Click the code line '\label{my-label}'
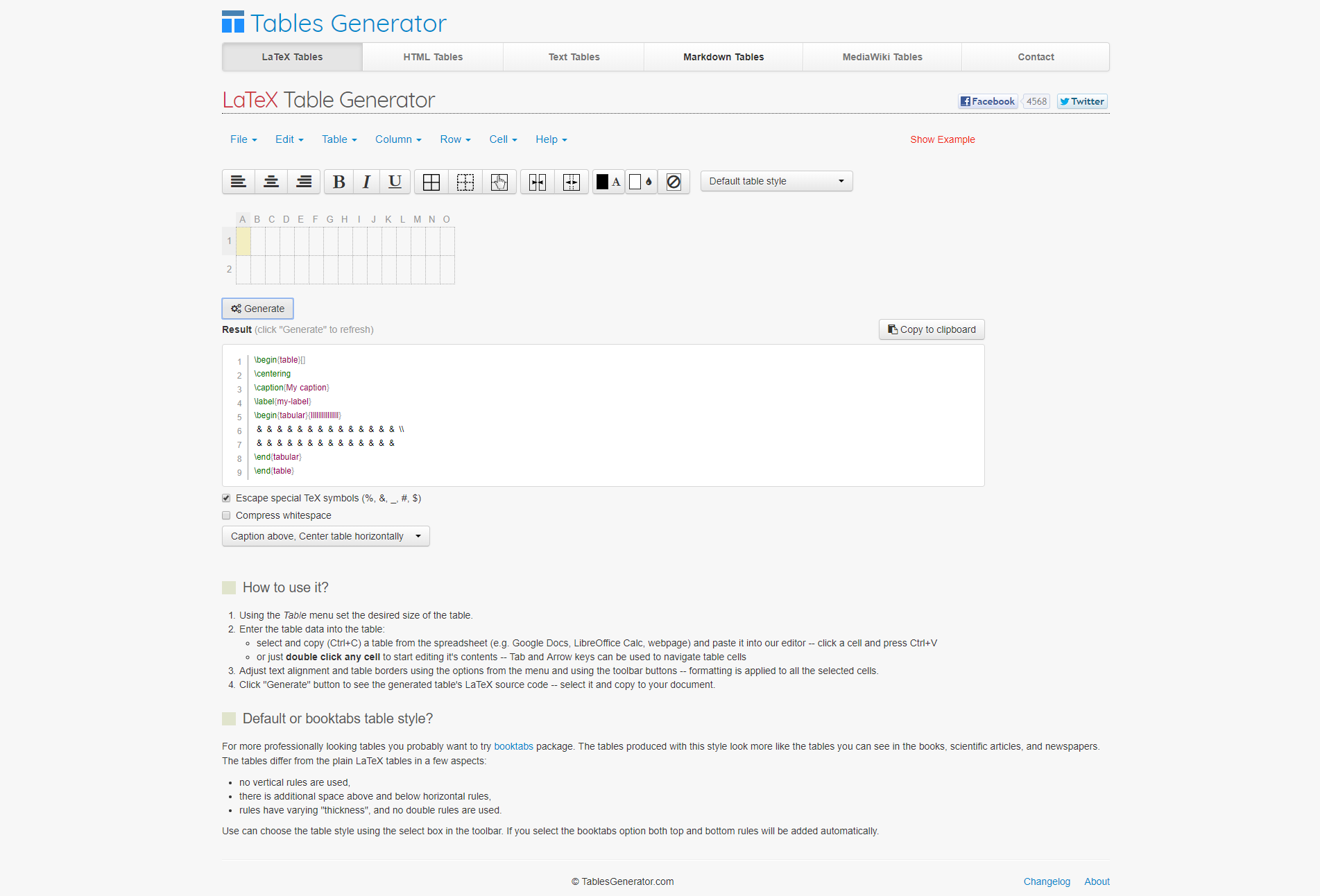 [x=282, y=402]
